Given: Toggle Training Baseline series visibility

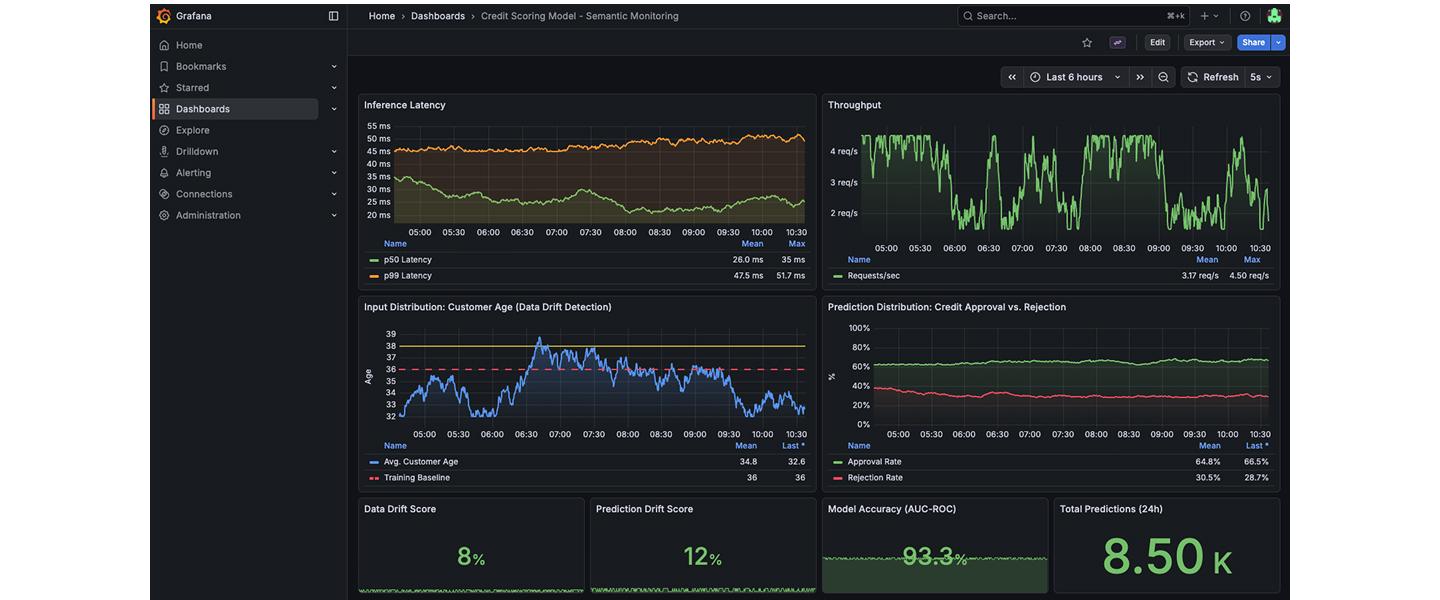Looking at the screenshot, I should (x=416, y=478).
